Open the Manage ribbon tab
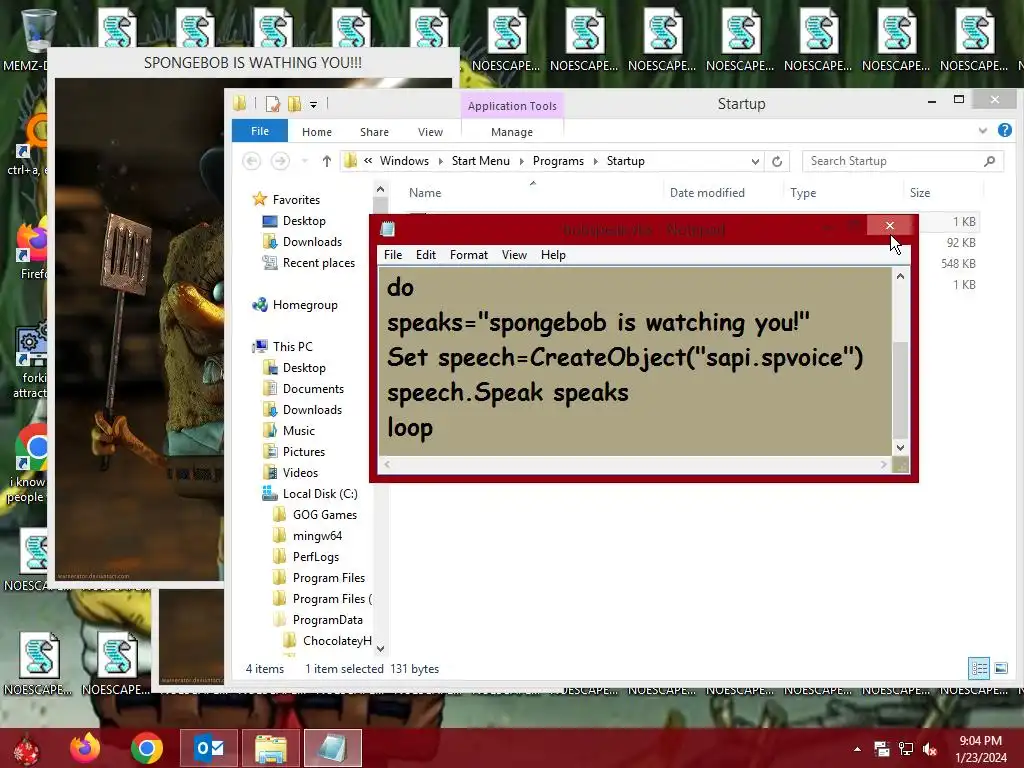This screenshot has height=768, width=1024. pos(512,132)
